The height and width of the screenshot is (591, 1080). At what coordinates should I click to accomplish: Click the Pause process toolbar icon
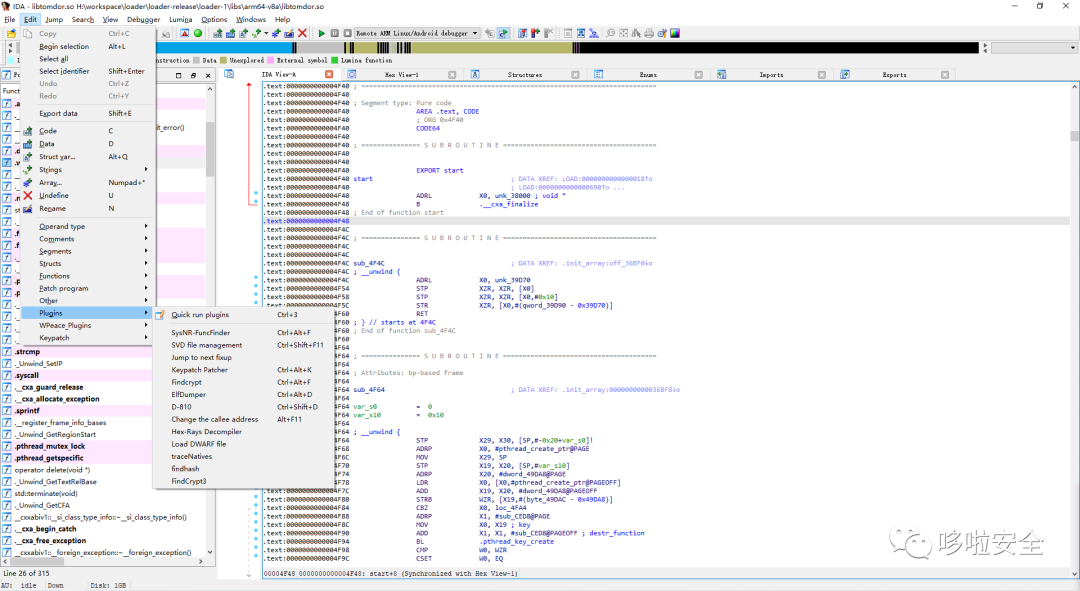point(334,33)
